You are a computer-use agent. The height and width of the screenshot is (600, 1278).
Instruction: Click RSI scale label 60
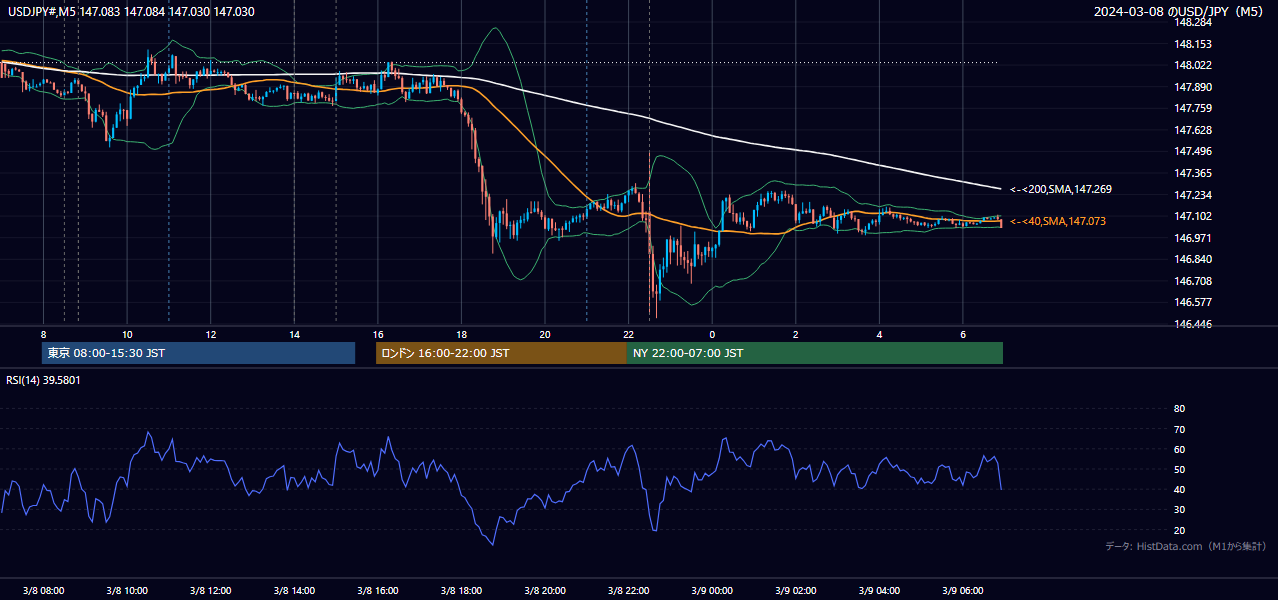(x=1179, y=449)
